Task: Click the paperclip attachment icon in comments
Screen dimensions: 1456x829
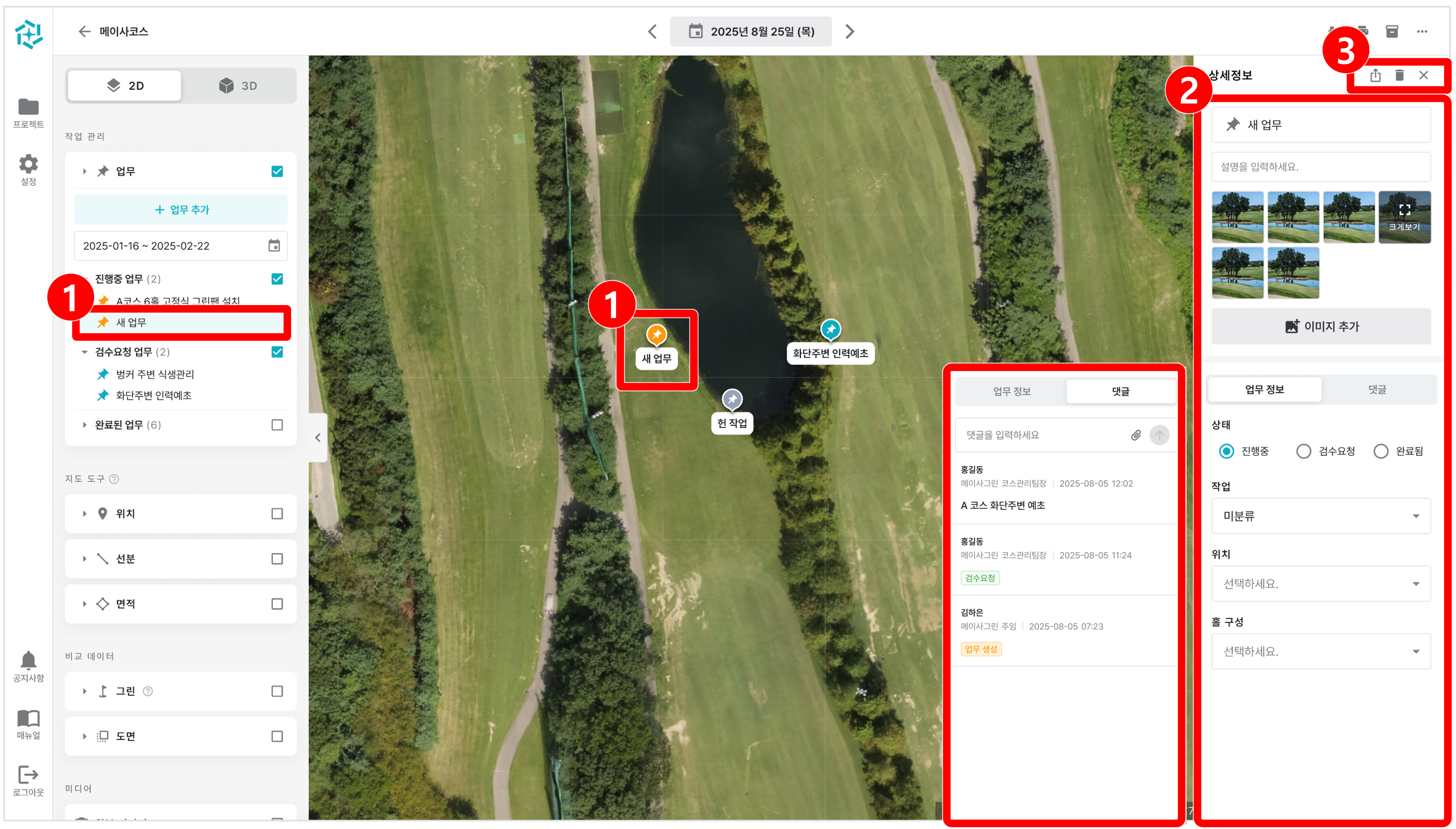Action: point(1135,435)
